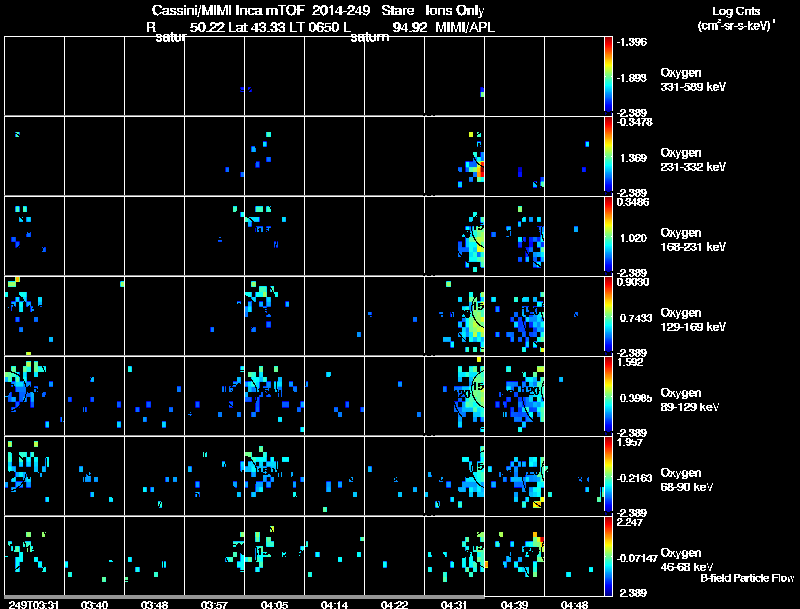The height and width of the screenshot is (609, 800).
Task: Open the 04:05 image in Oxygen 89-129 keV row
Action: click(274, 396)
